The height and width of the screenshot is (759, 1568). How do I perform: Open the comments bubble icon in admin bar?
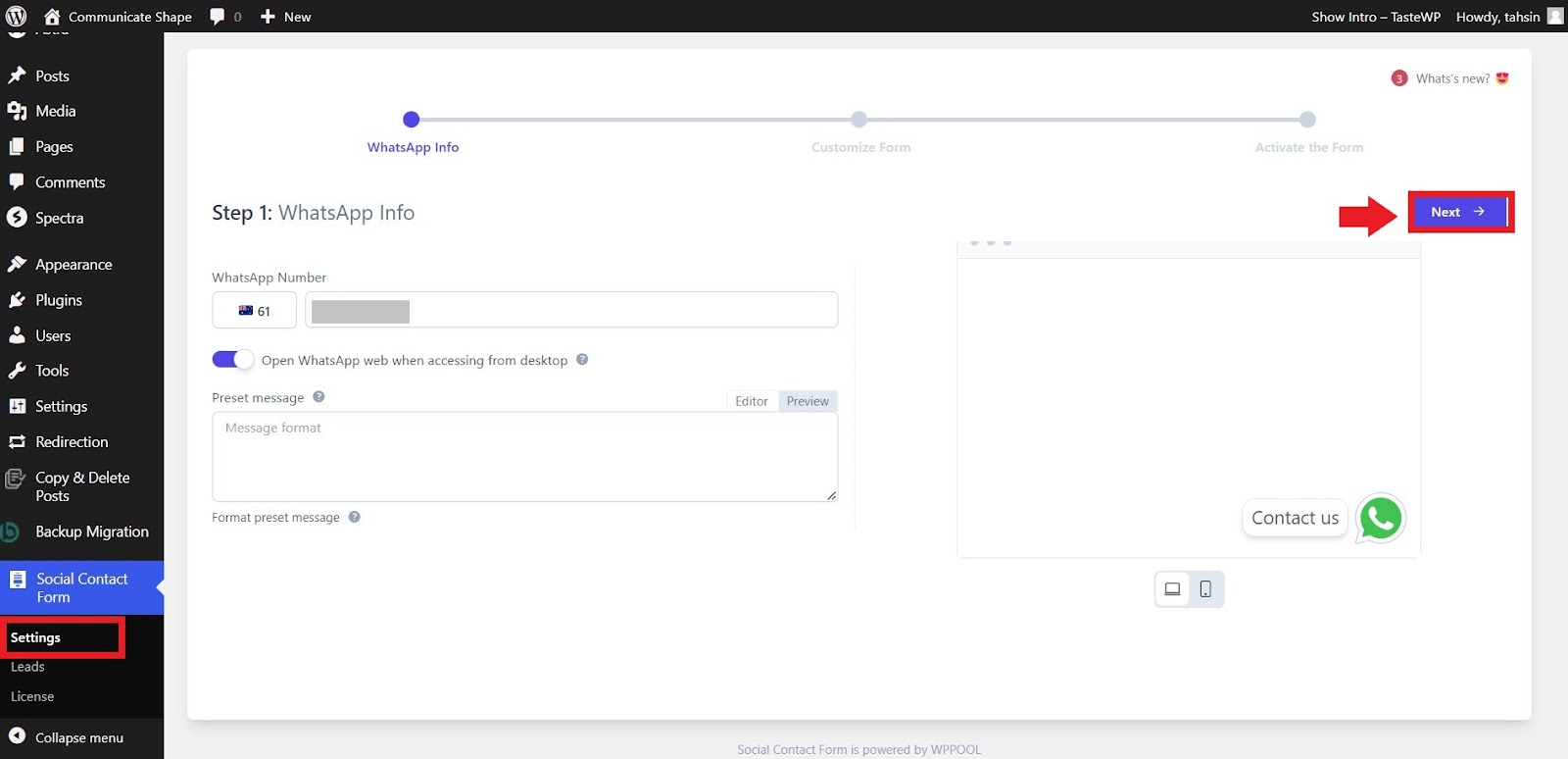[218, 17]
